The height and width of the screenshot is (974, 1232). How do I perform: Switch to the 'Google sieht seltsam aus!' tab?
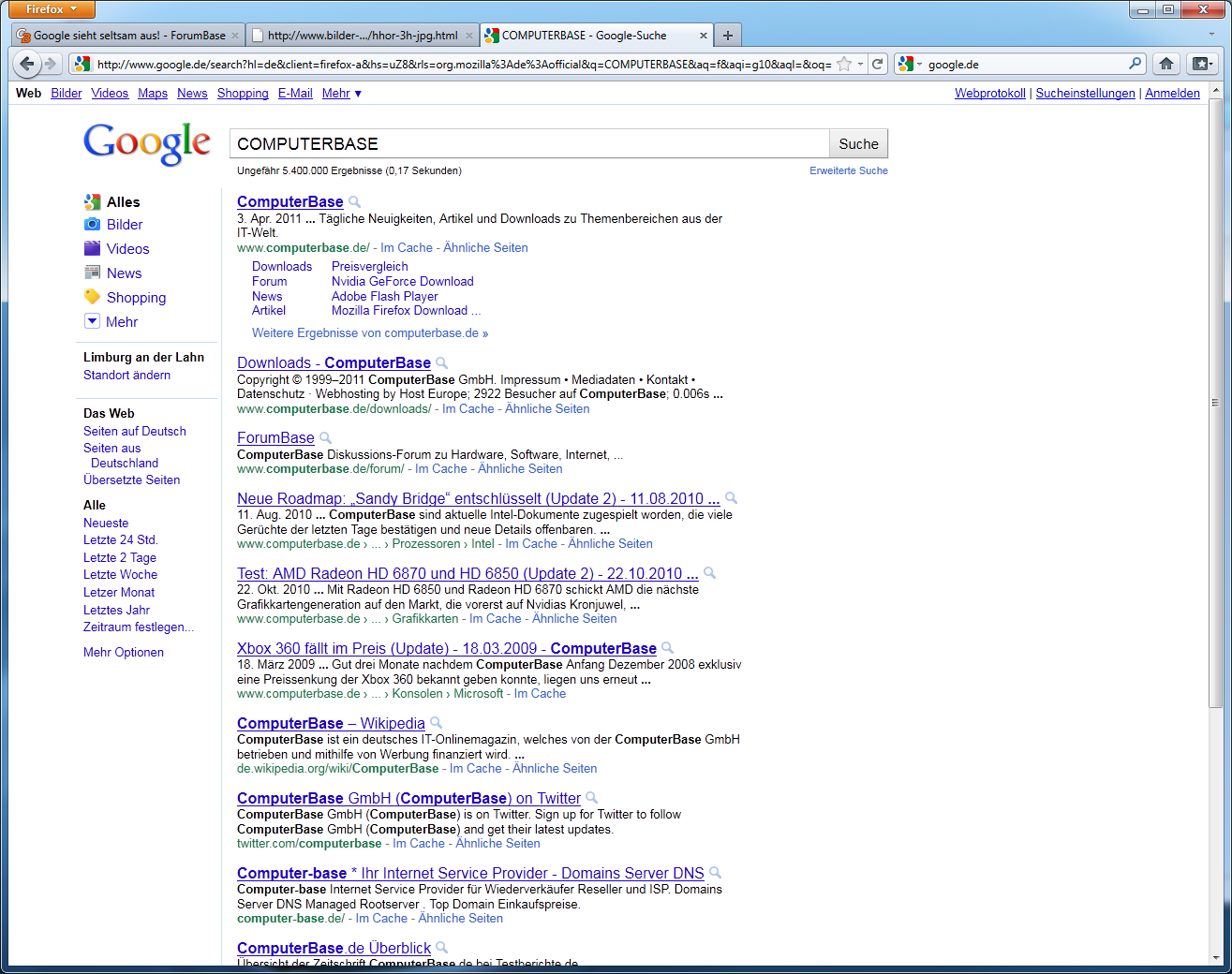[128, 36]
